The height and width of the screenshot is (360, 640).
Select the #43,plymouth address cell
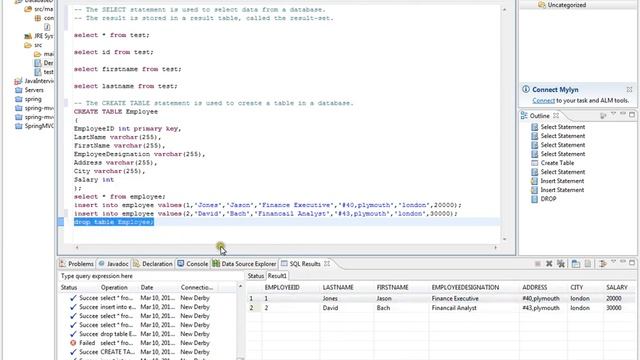click(543, 308)
